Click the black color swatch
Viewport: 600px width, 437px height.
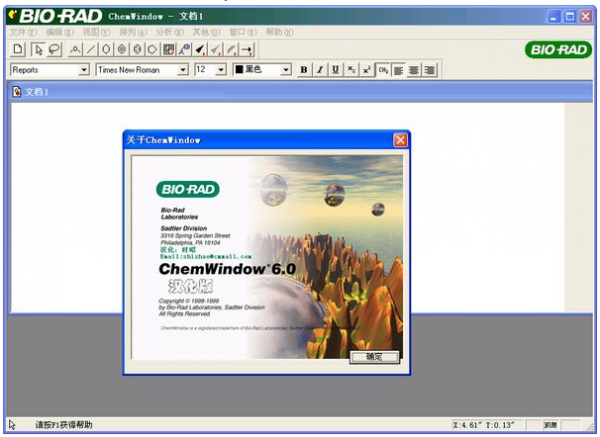[x=239, y=69]
